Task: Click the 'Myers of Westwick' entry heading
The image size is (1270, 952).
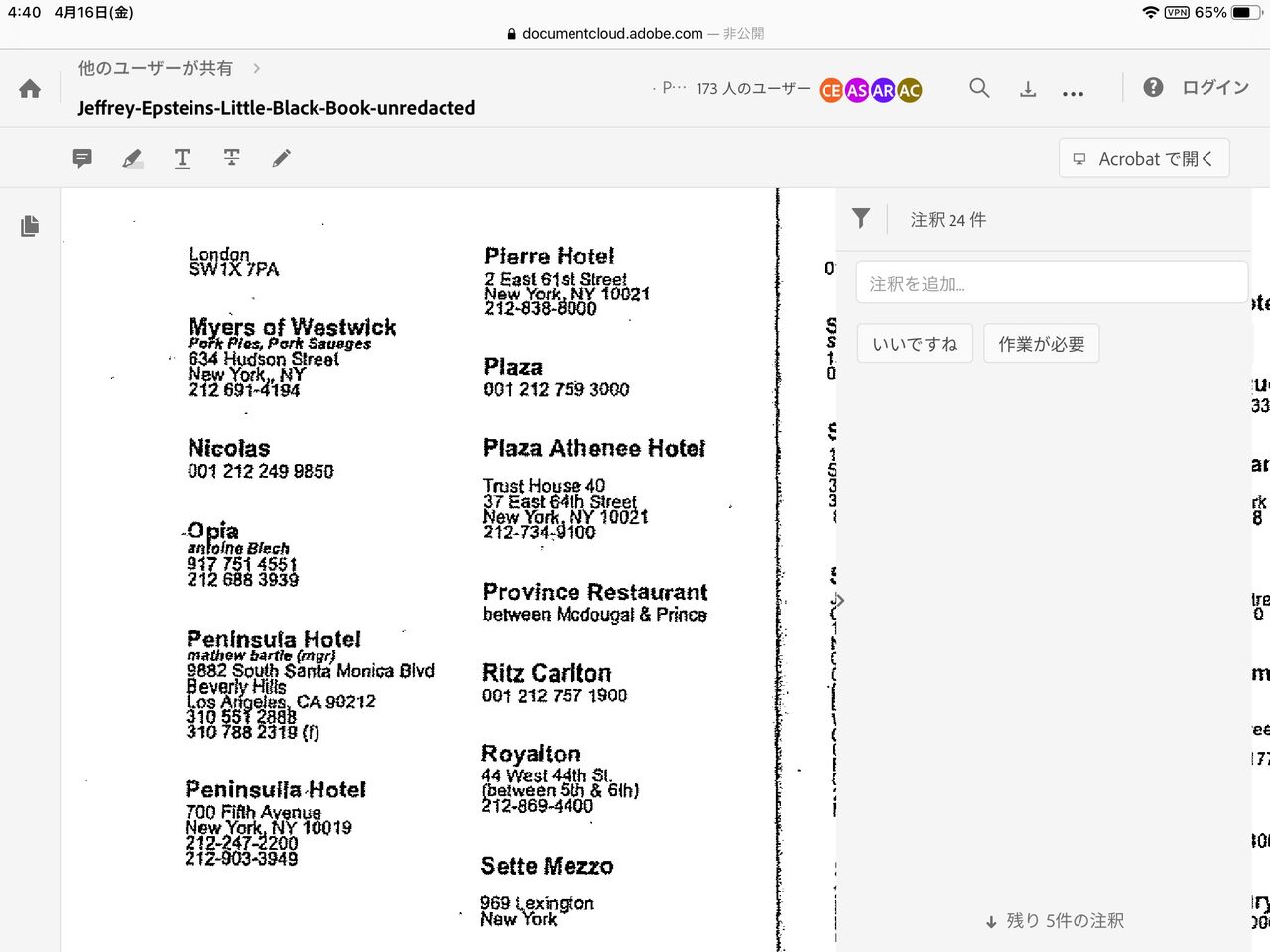Action: pos(293,327)
